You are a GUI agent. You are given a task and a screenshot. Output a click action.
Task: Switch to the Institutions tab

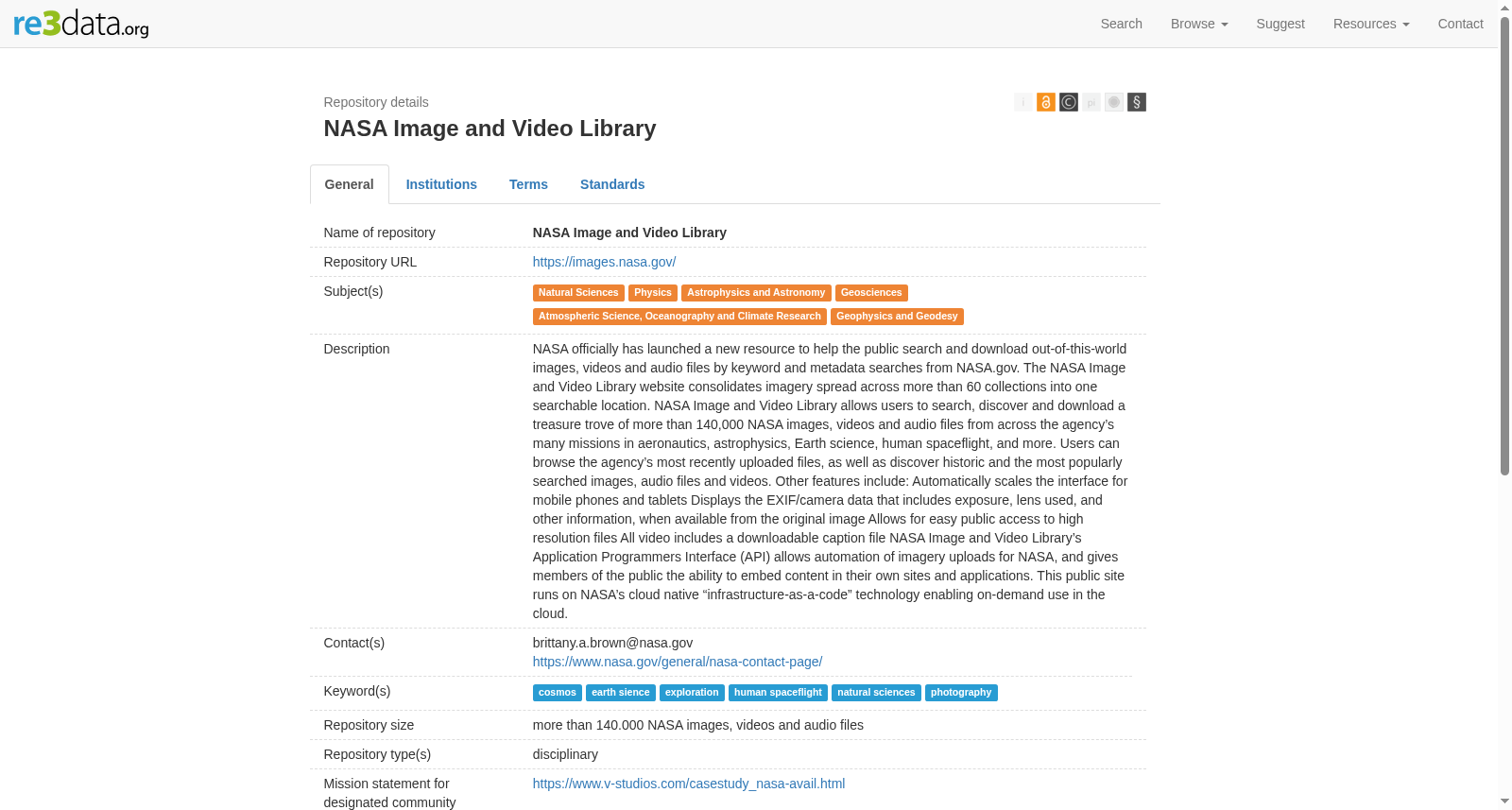[441, 184]
